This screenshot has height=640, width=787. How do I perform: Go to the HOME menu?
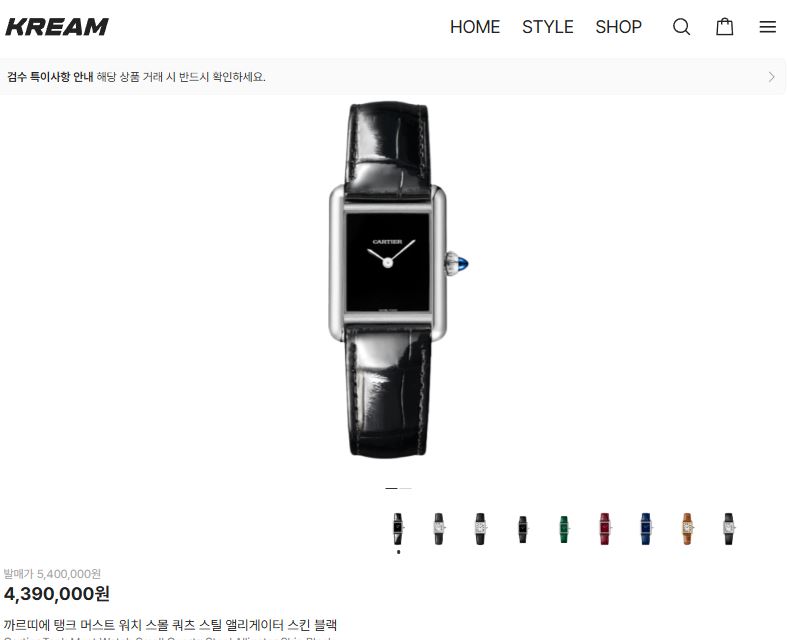pyautogui.click(x=475, y=27)
